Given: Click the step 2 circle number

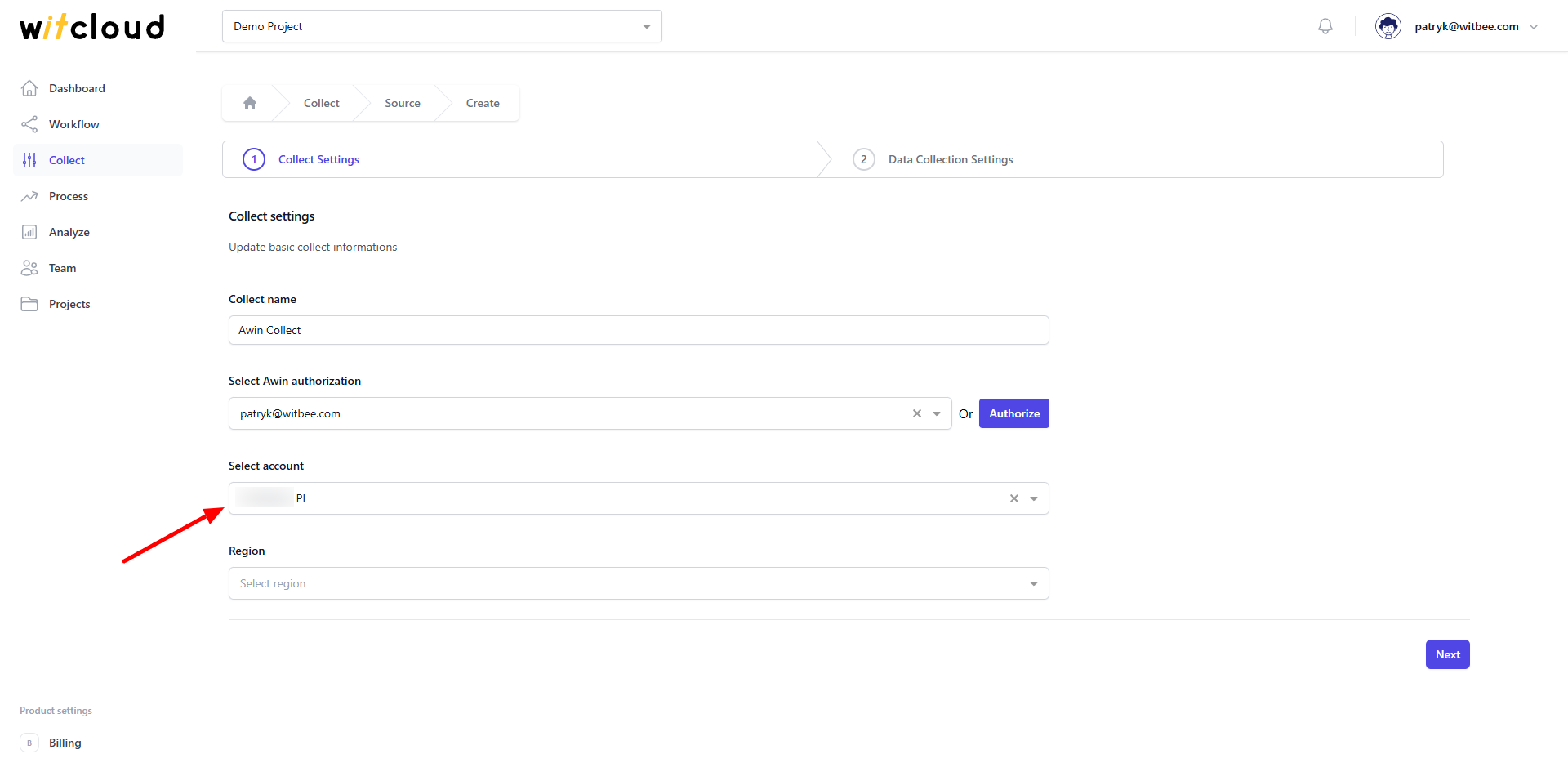Looking at the screenshot, I should point(864,159).
